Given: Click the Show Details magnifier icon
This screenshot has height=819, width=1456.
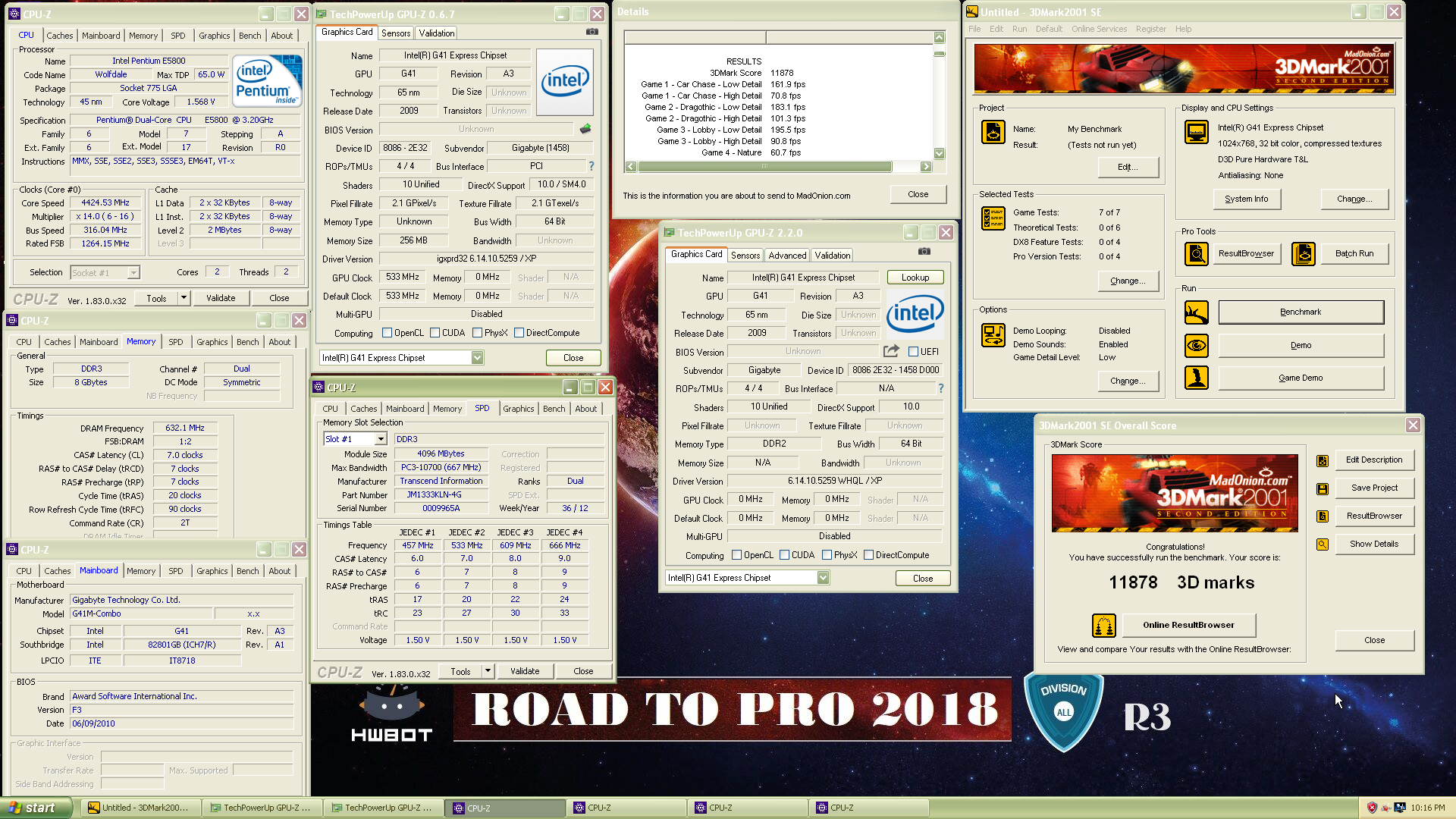Looking at the screenshot, I should pos(1322,544).
